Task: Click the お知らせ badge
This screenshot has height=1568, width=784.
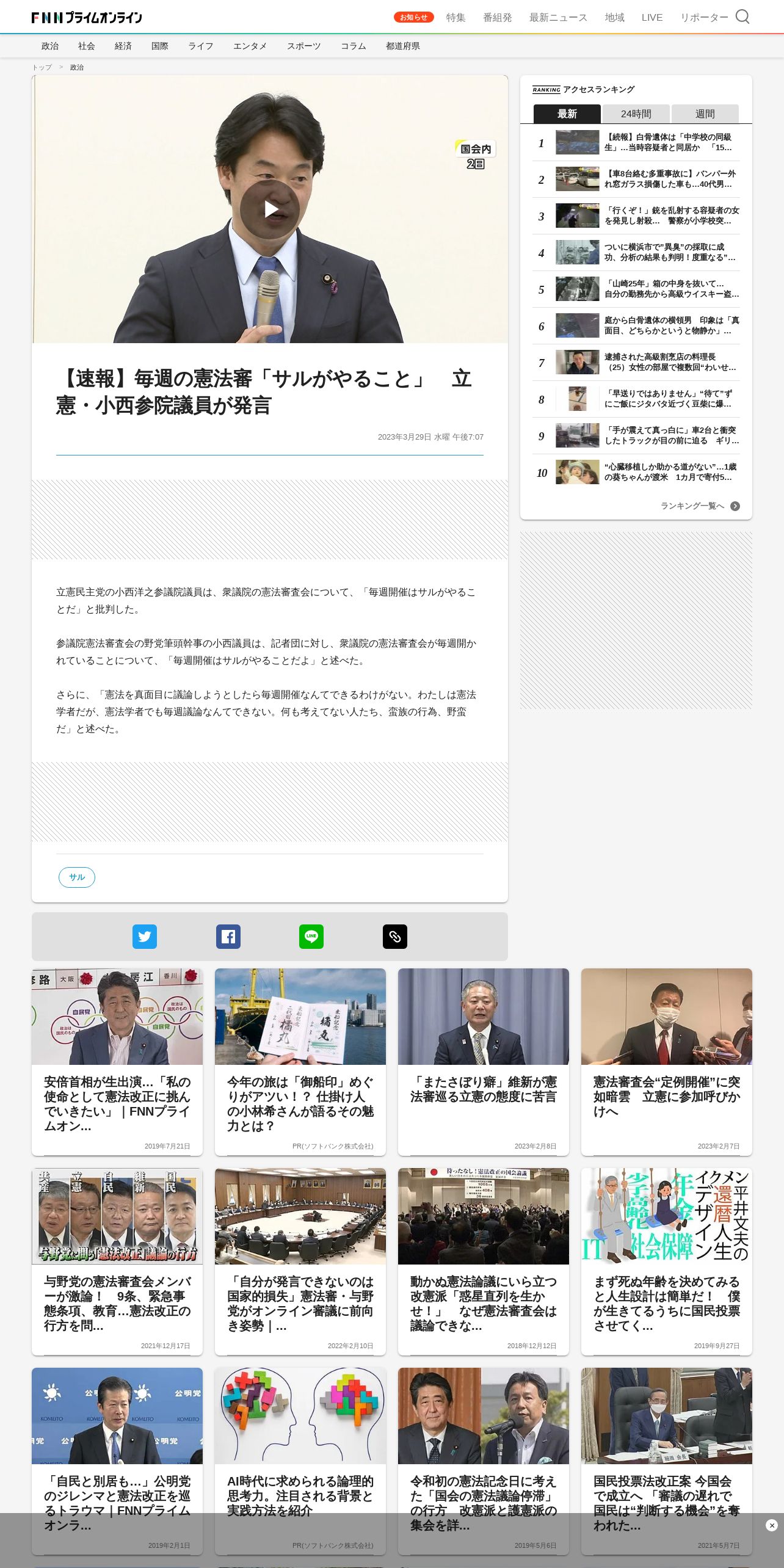Action: [413, 17]
